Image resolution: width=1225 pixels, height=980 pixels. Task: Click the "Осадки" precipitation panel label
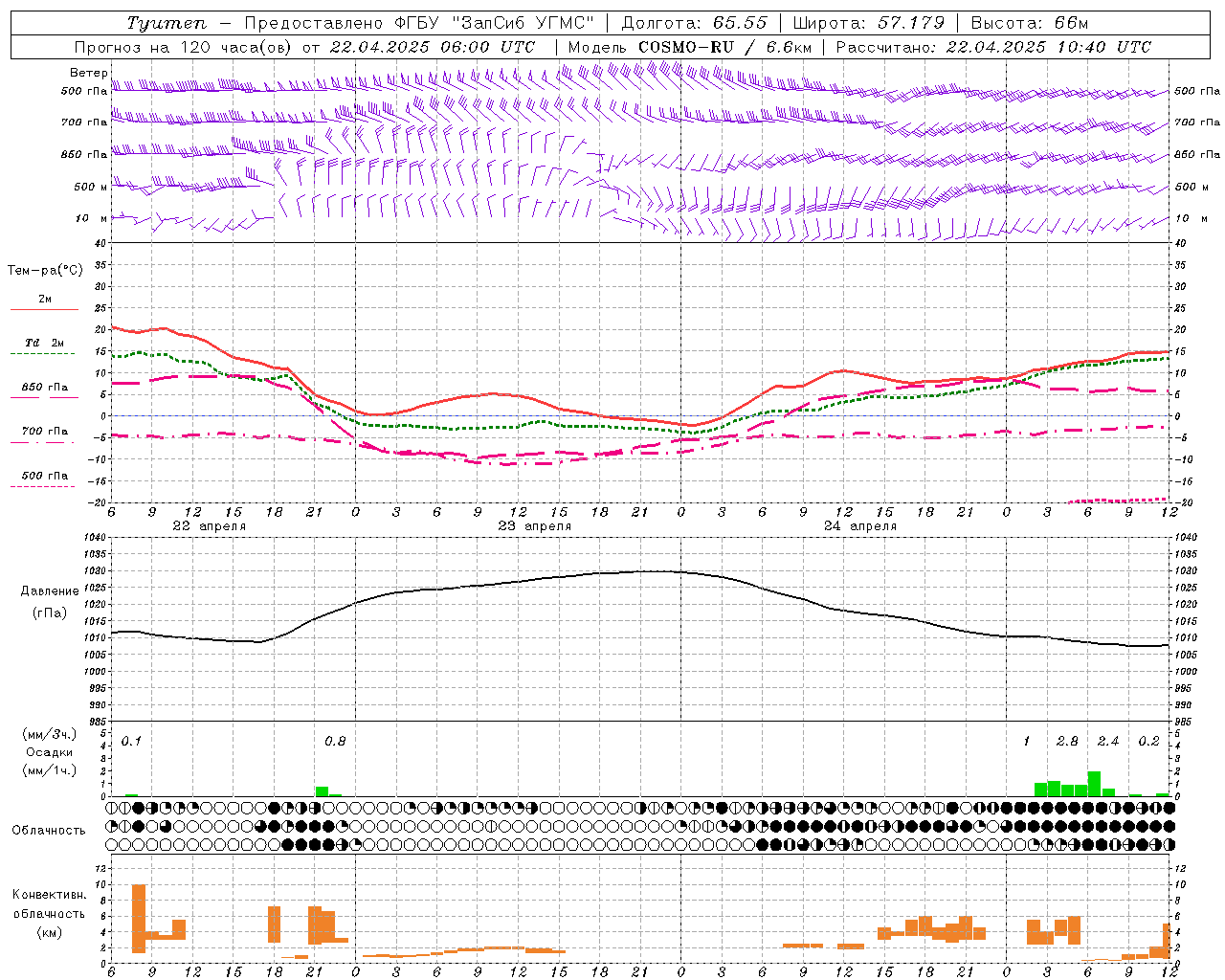click(x=50, y=752)
